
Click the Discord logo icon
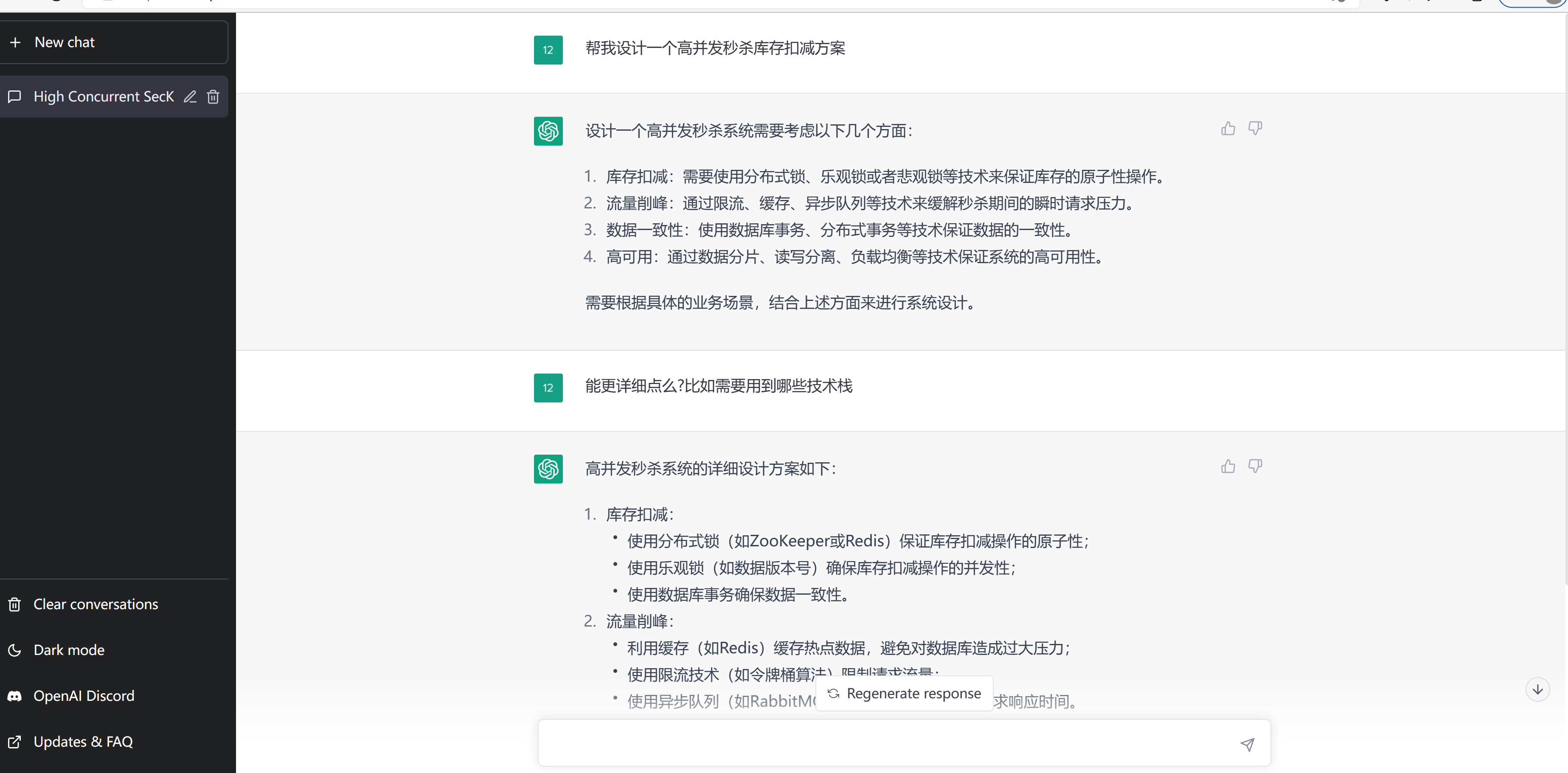pos(14,696)
